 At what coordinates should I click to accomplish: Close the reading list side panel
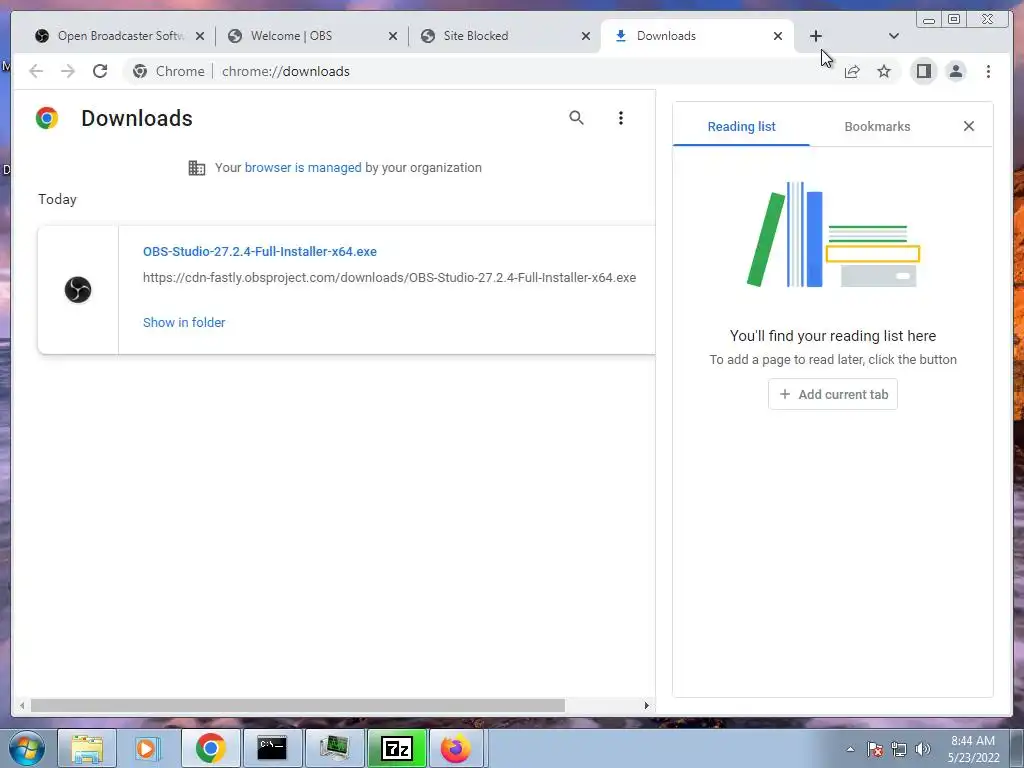point(969,126)
